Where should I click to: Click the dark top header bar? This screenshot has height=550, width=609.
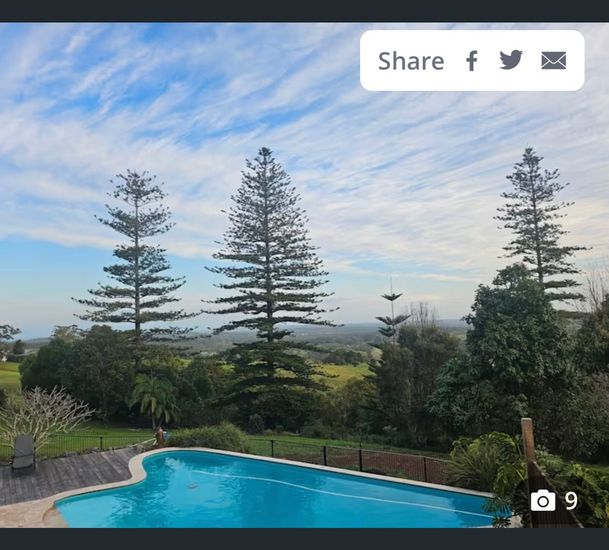coord(304,11)
